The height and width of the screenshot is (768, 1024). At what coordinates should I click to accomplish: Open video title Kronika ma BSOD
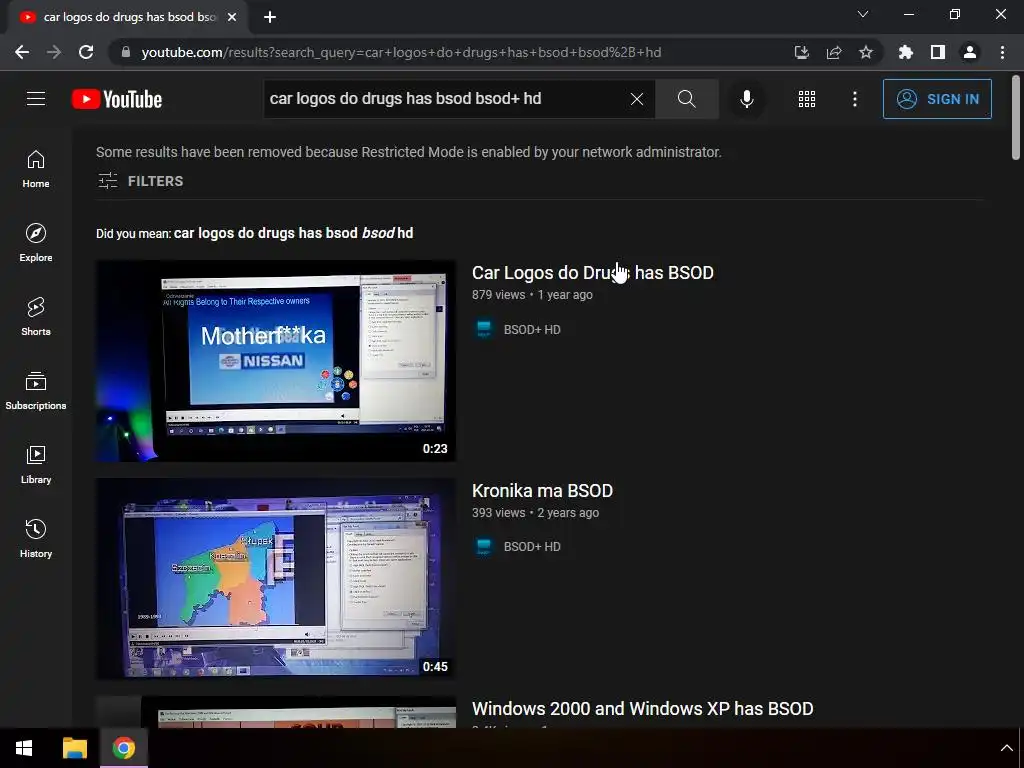(x=542, y=490)
